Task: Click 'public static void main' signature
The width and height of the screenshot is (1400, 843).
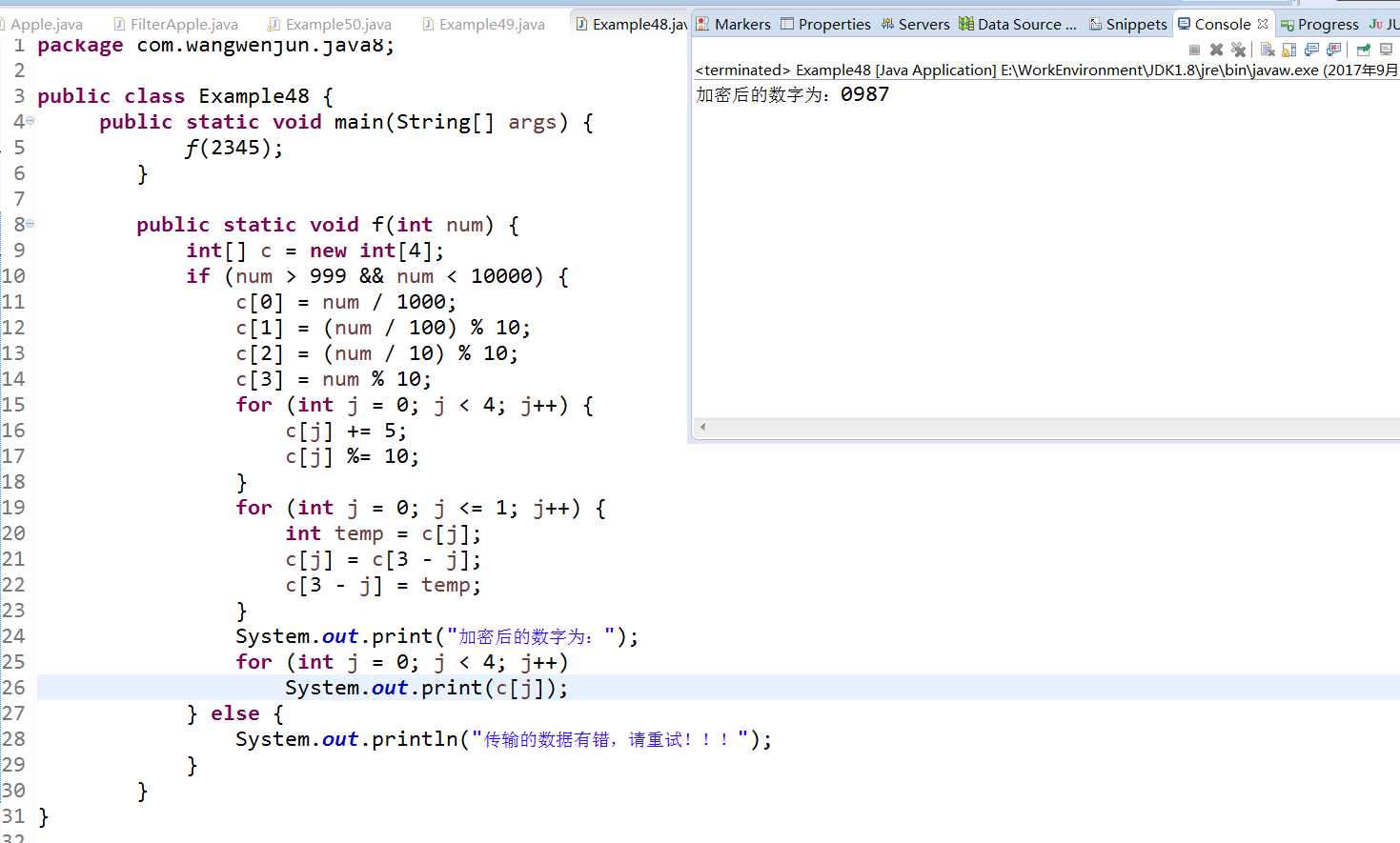Action: pos(346,122)
